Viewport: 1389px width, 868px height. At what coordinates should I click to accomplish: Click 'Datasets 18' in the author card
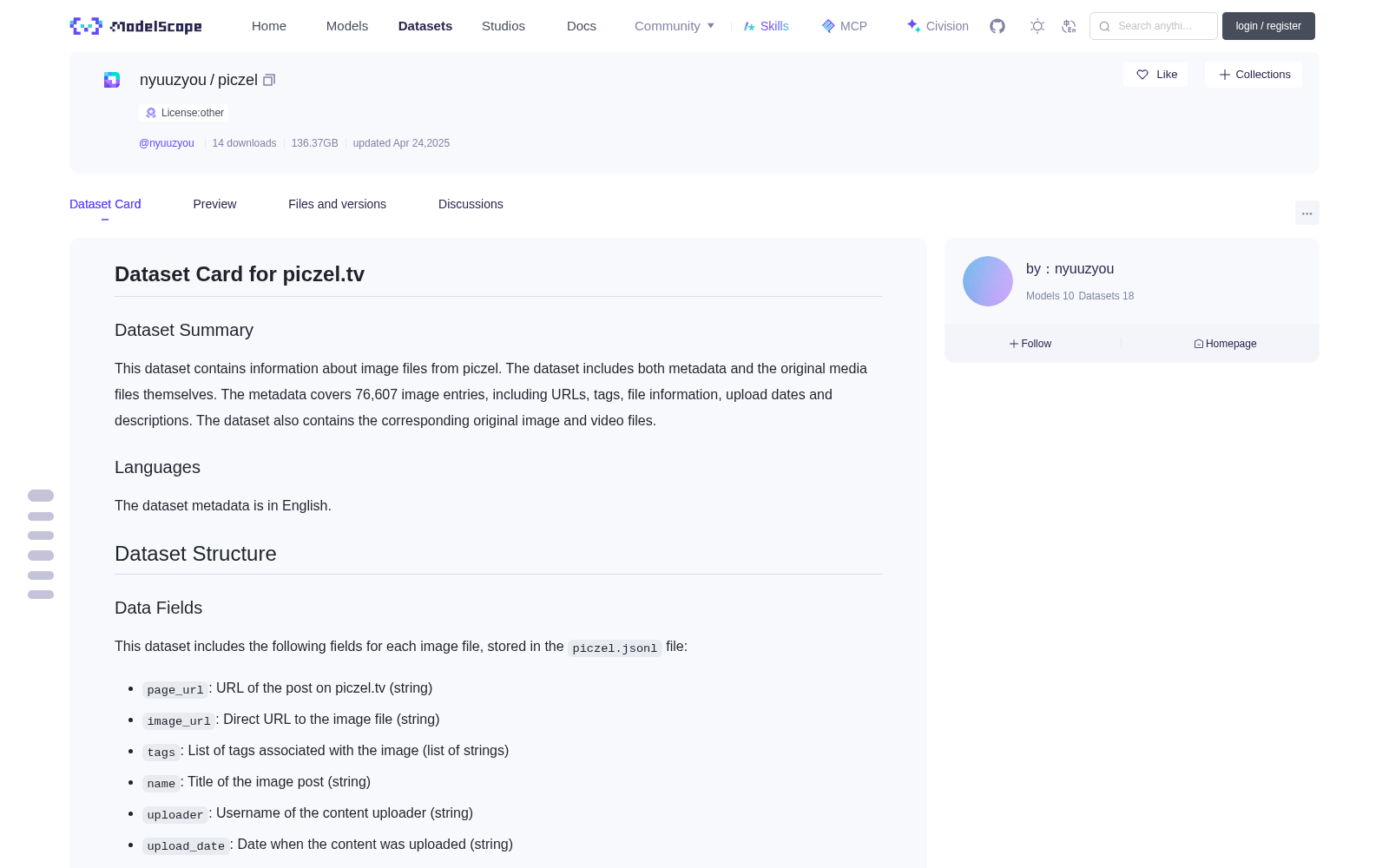coord(1106,296)
